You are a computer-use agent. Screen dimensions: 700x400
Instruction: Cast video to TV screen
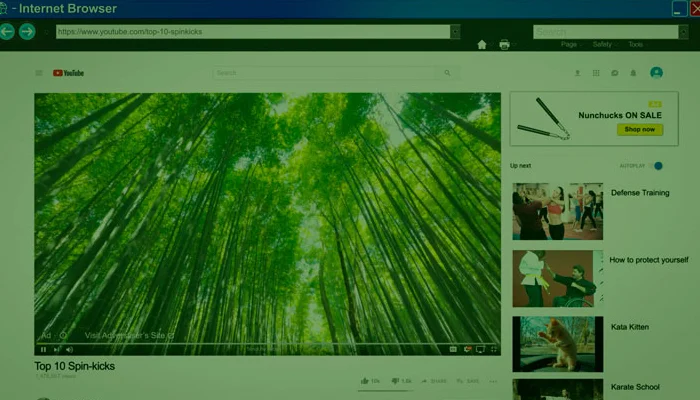click(480, 349)
